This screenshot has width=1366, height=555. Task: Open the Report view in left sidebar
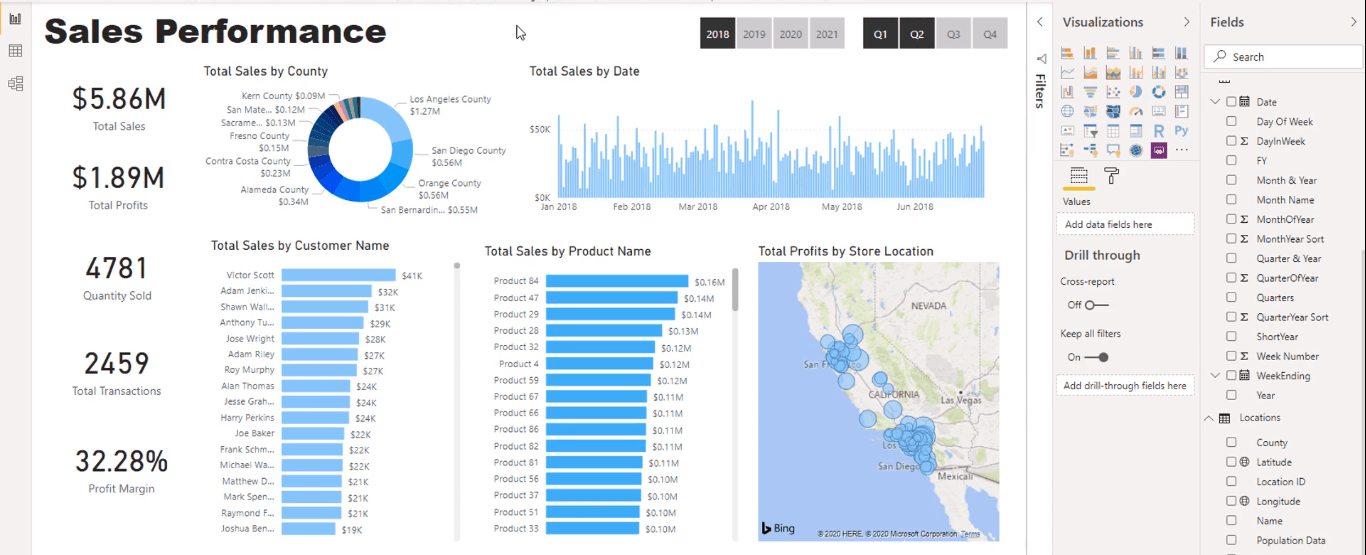(x=15, y=18)
